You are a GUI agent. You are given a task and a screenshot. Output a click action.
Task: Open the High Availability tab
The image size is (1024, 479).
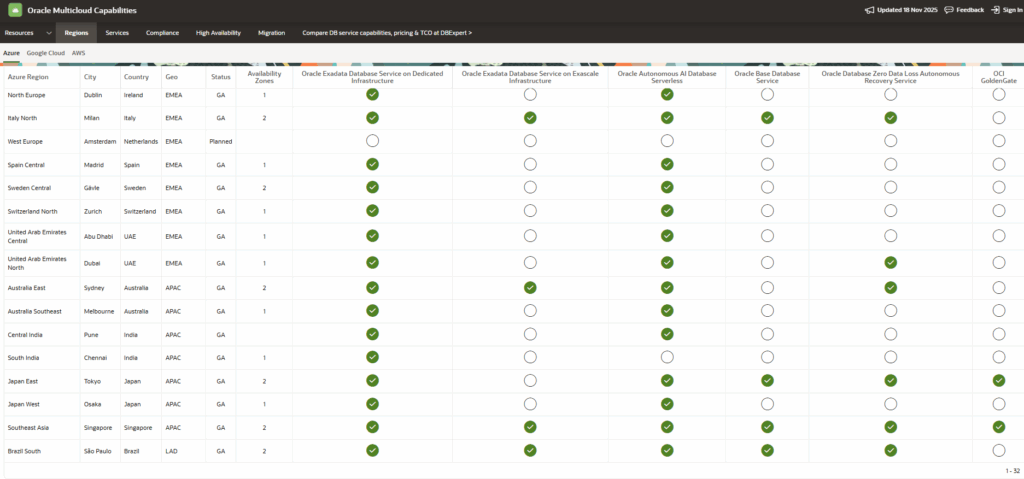[218, 33]
